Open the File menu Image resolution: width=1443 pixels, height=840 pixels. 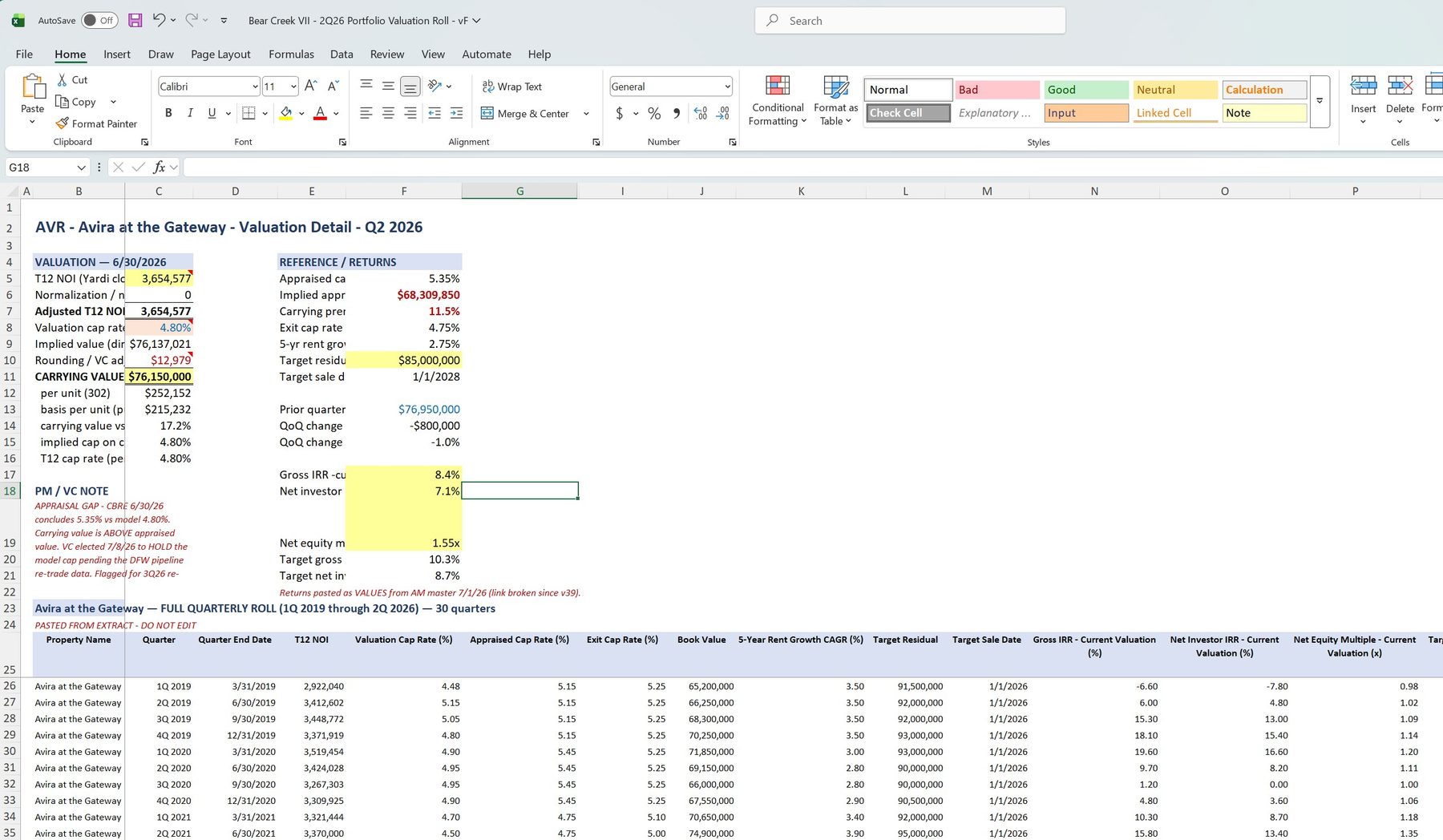pyautogui.click(x=24, y=54)
